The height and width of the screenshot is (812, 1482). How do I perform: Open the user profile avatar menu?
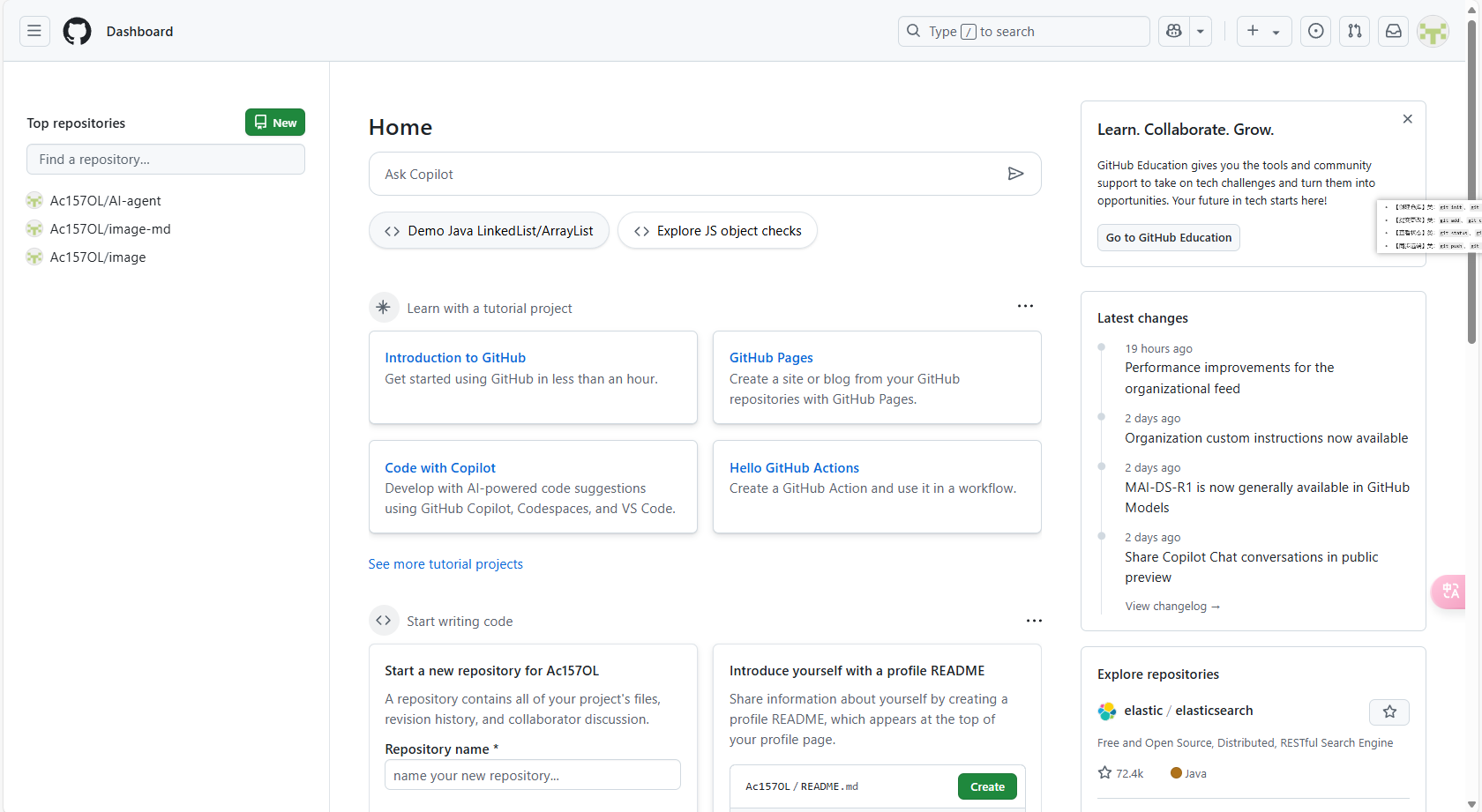[1433, 32]
